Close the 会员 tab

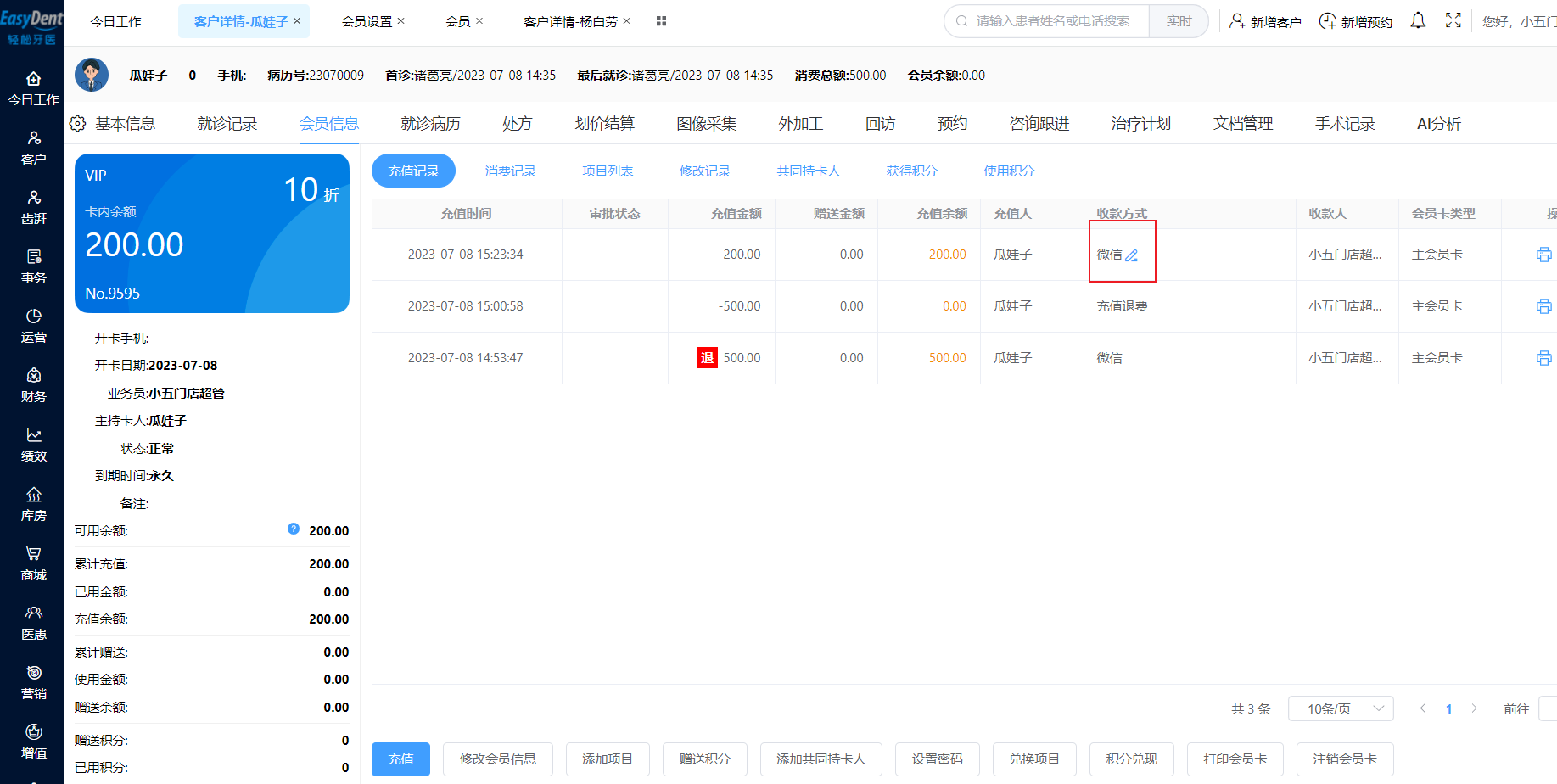479,20
